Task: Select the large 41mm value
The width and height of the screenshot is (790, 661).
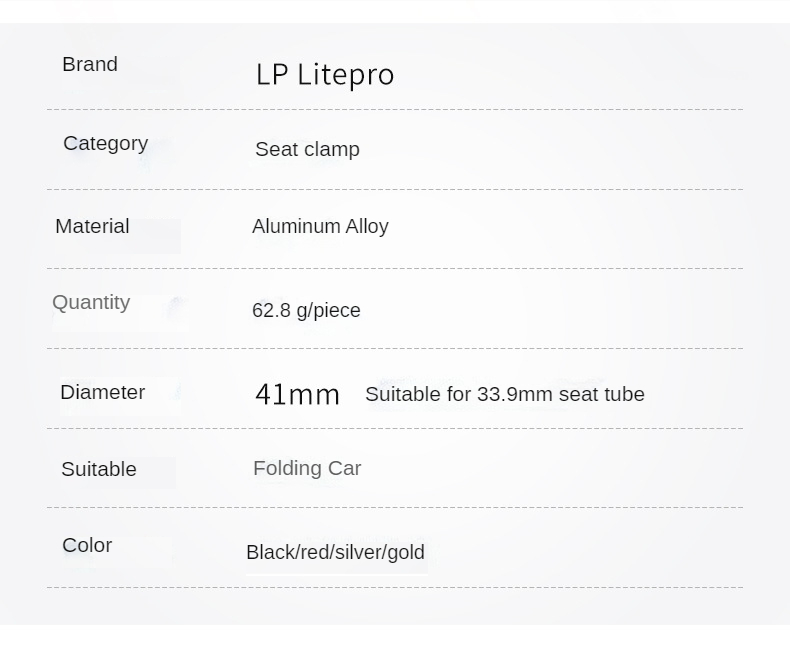Action: point(298,394)
